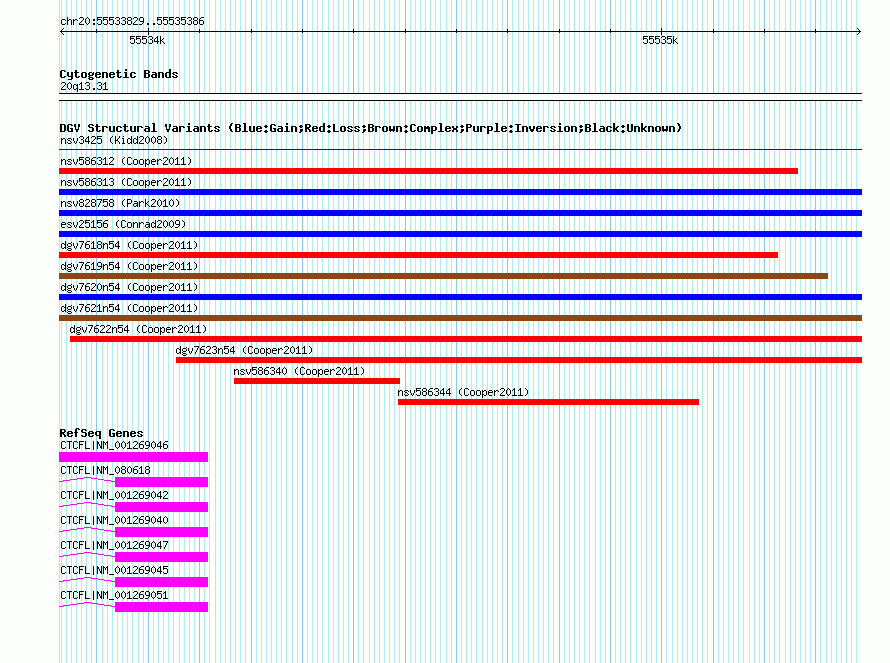Click the CTCFL|NM_001269047 magenta exon bar

click(x=161, y=557)
